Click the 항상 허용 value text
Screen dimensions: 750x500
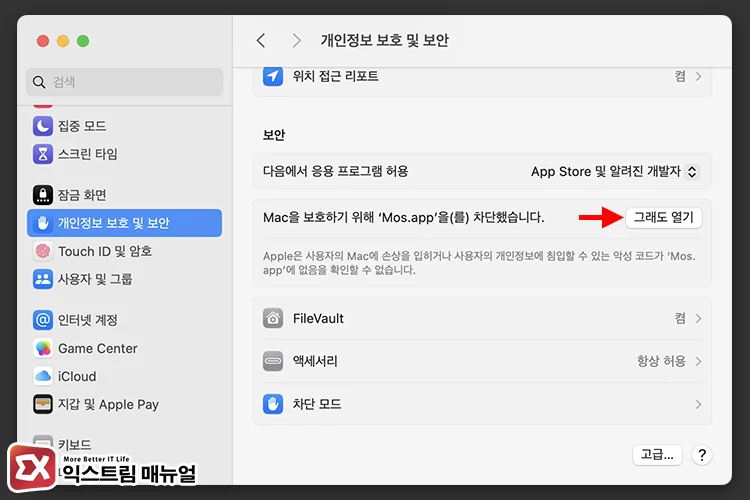[661, 361]
